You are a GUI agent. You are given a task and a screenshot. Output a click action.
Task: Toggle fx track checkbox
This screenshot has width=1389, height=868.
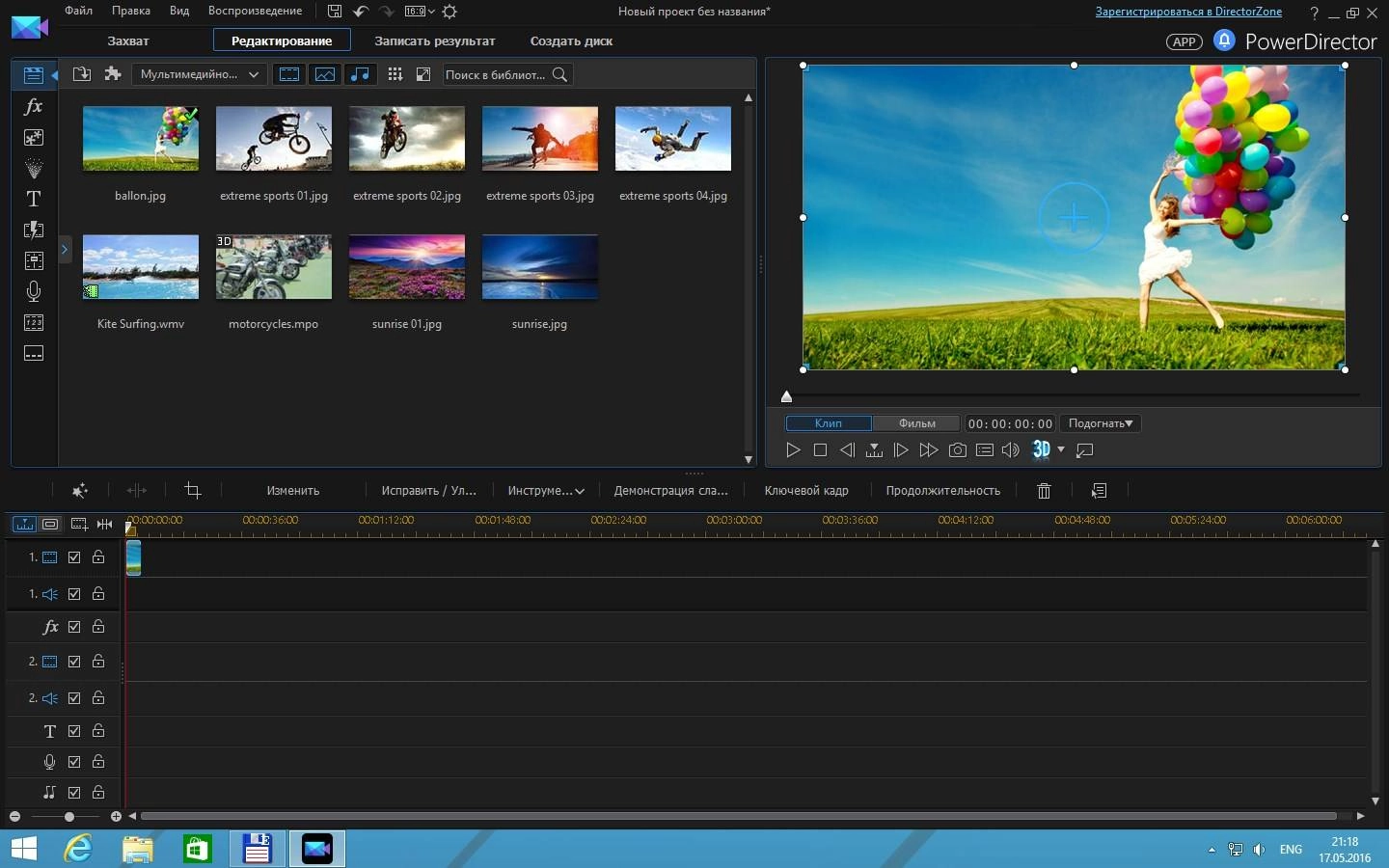pyautogui.click(x=74, y=627)
